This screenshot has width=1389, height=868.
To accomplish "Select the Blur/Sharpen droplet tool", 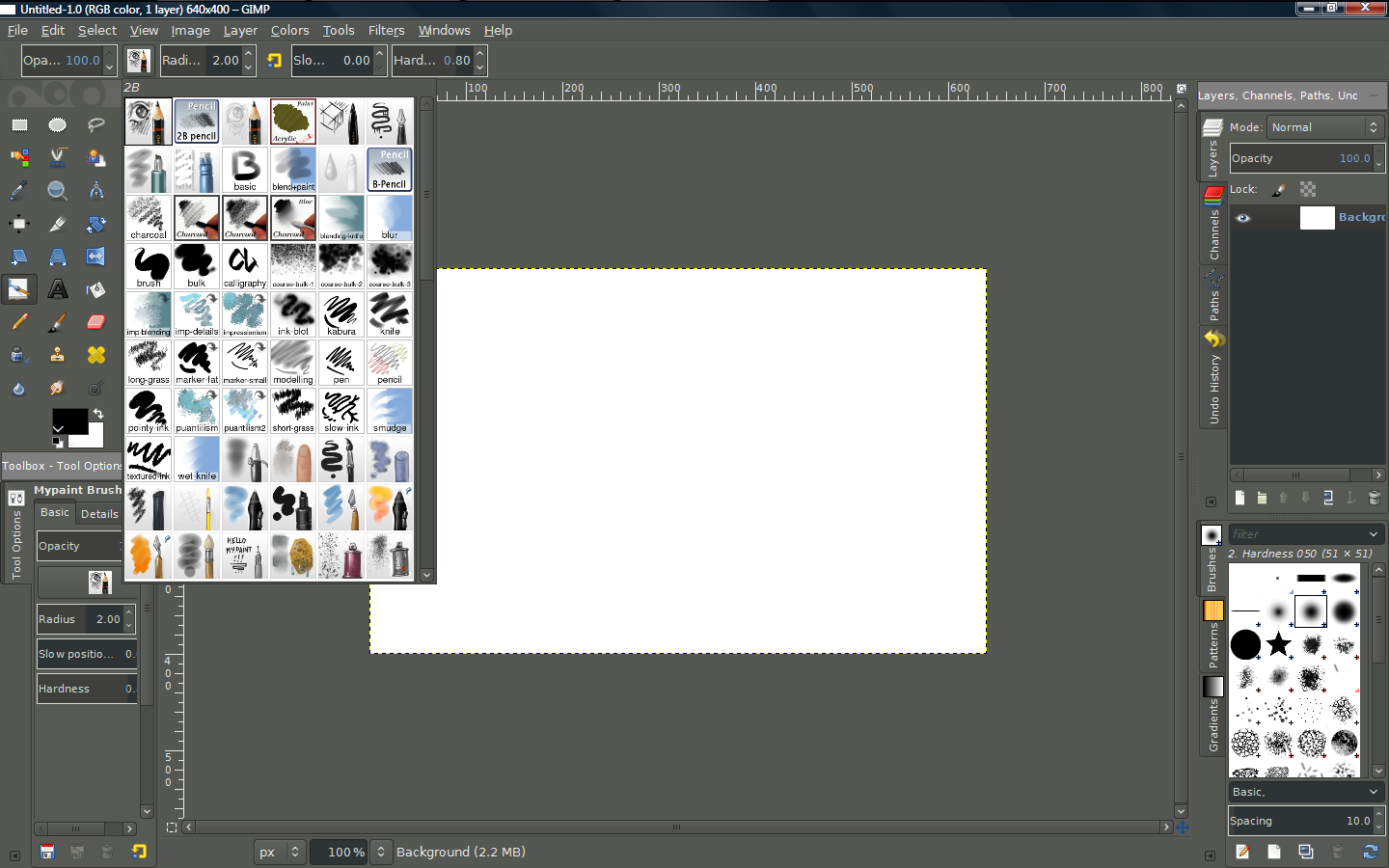I will coord(19,388).
